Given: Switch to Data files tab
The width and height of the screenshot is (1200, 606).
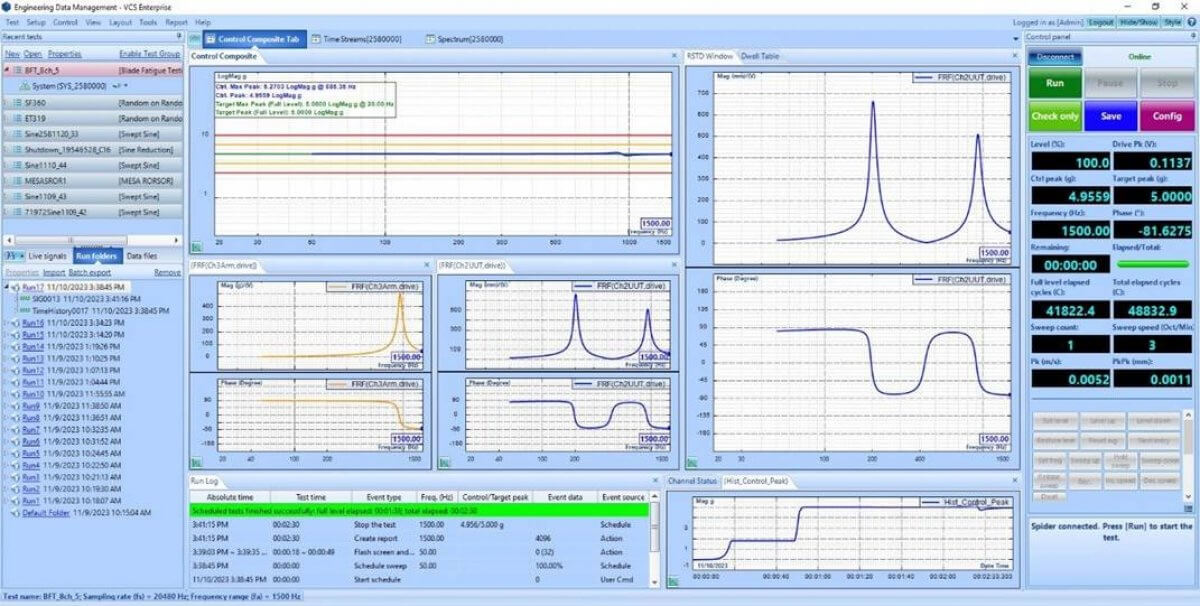Looking at the screenshot, I should pyautogui.click(x=141, y=256).
